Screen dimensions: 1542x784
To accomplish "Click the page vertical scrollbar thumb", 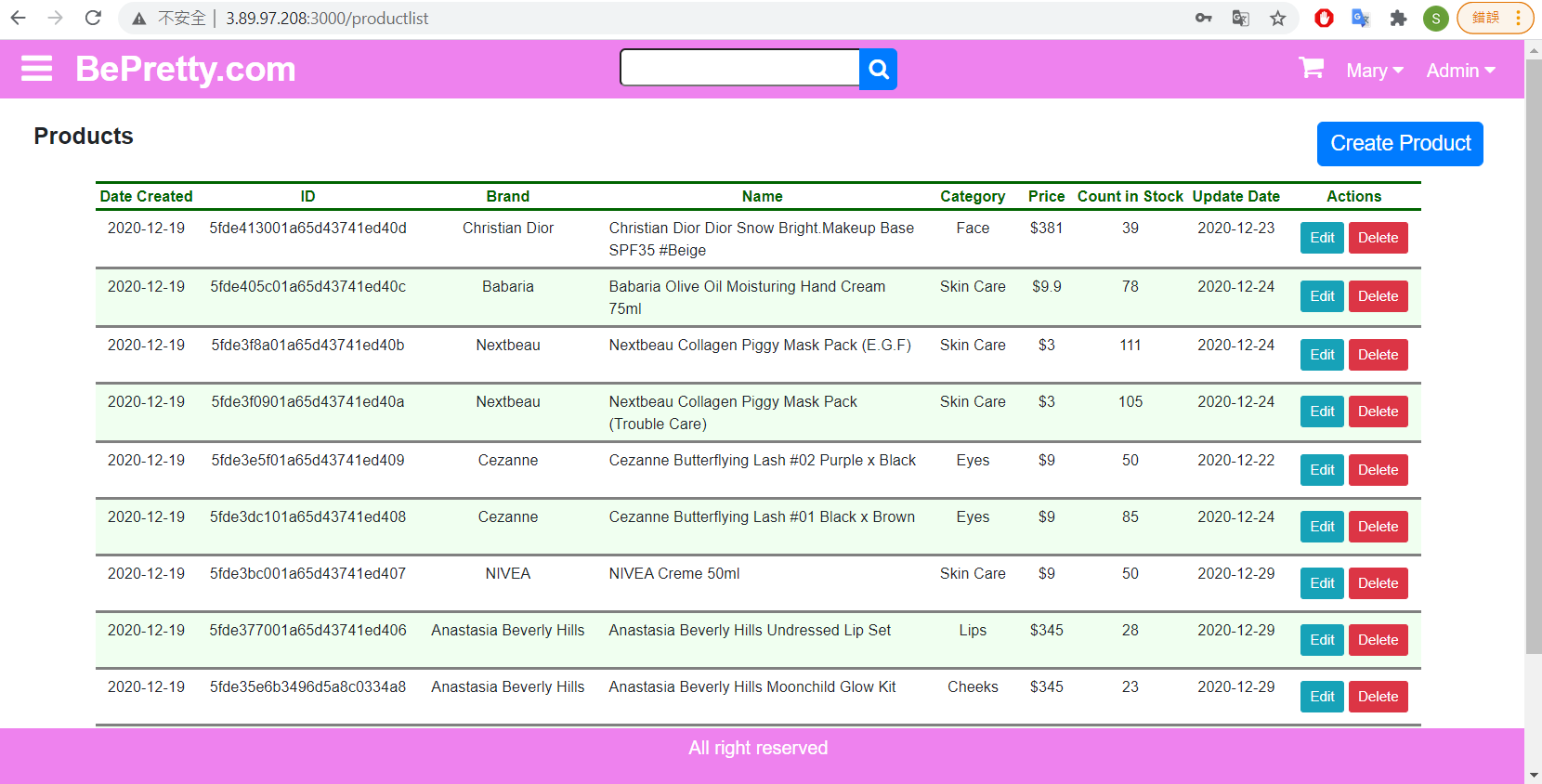I will pyautogui.click(x=1533, y=358).
